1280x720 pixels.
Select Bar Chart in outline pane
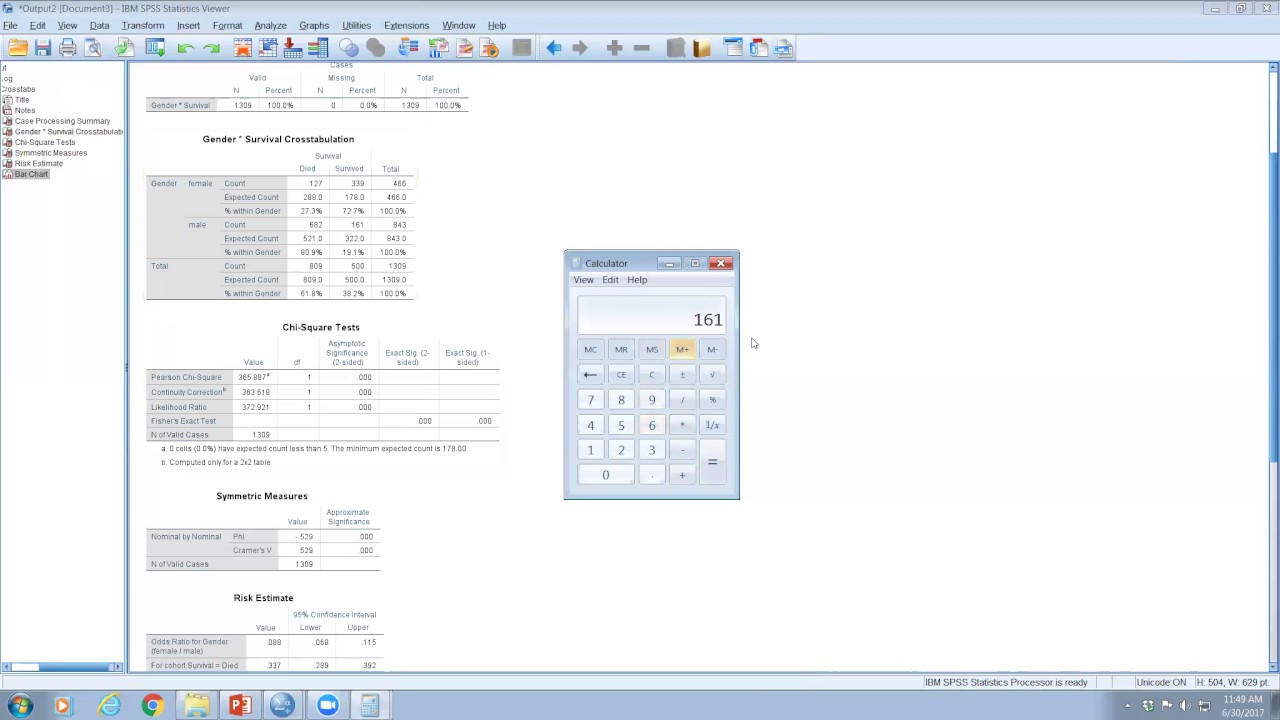pyautogui.click(x=31, y=174)
